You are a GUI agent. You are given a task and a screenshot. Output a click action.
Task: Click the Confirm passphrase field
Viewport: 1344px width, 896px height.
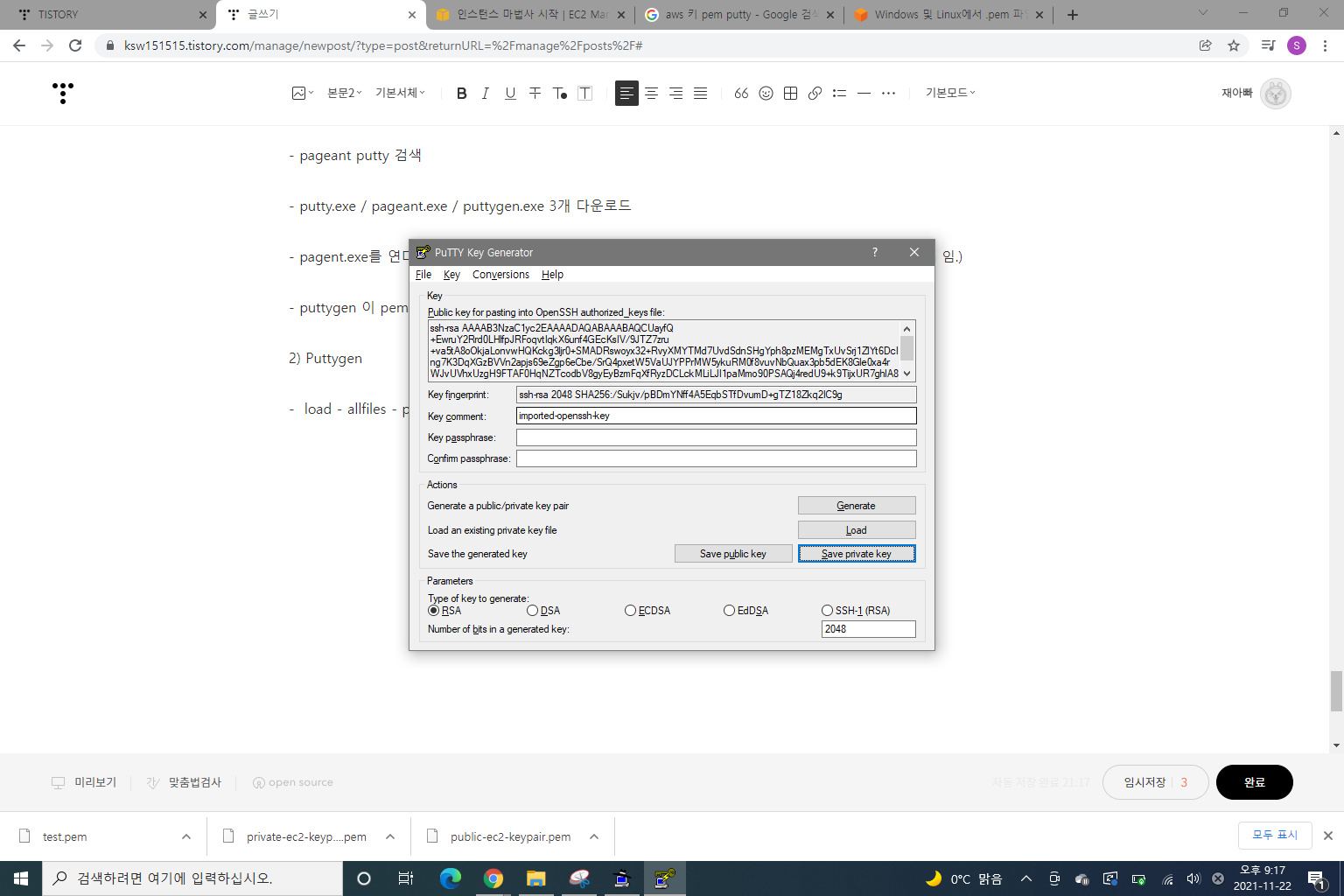(717, 458)
